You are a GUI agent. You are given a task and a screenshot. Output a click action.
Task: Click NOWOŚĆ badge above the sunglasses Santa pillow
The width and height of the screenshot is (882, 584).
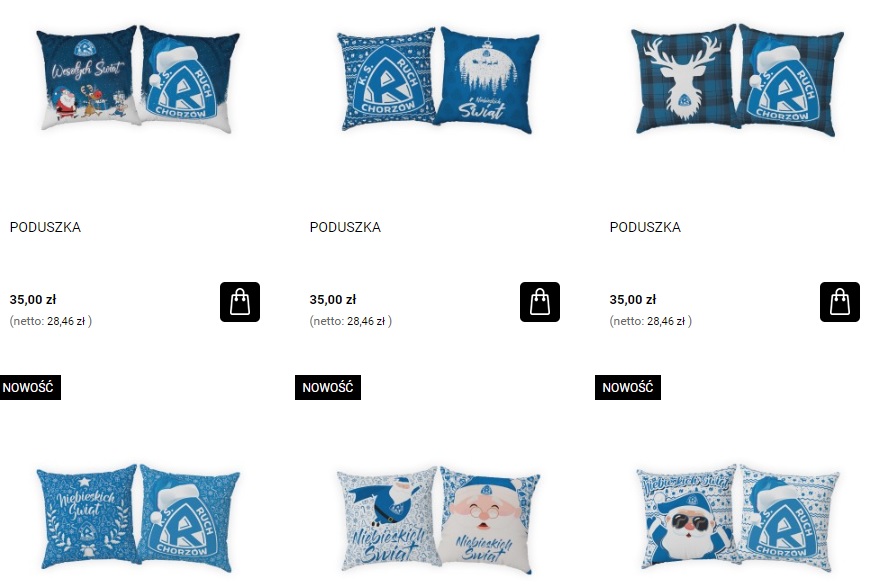tap(628, 388)
